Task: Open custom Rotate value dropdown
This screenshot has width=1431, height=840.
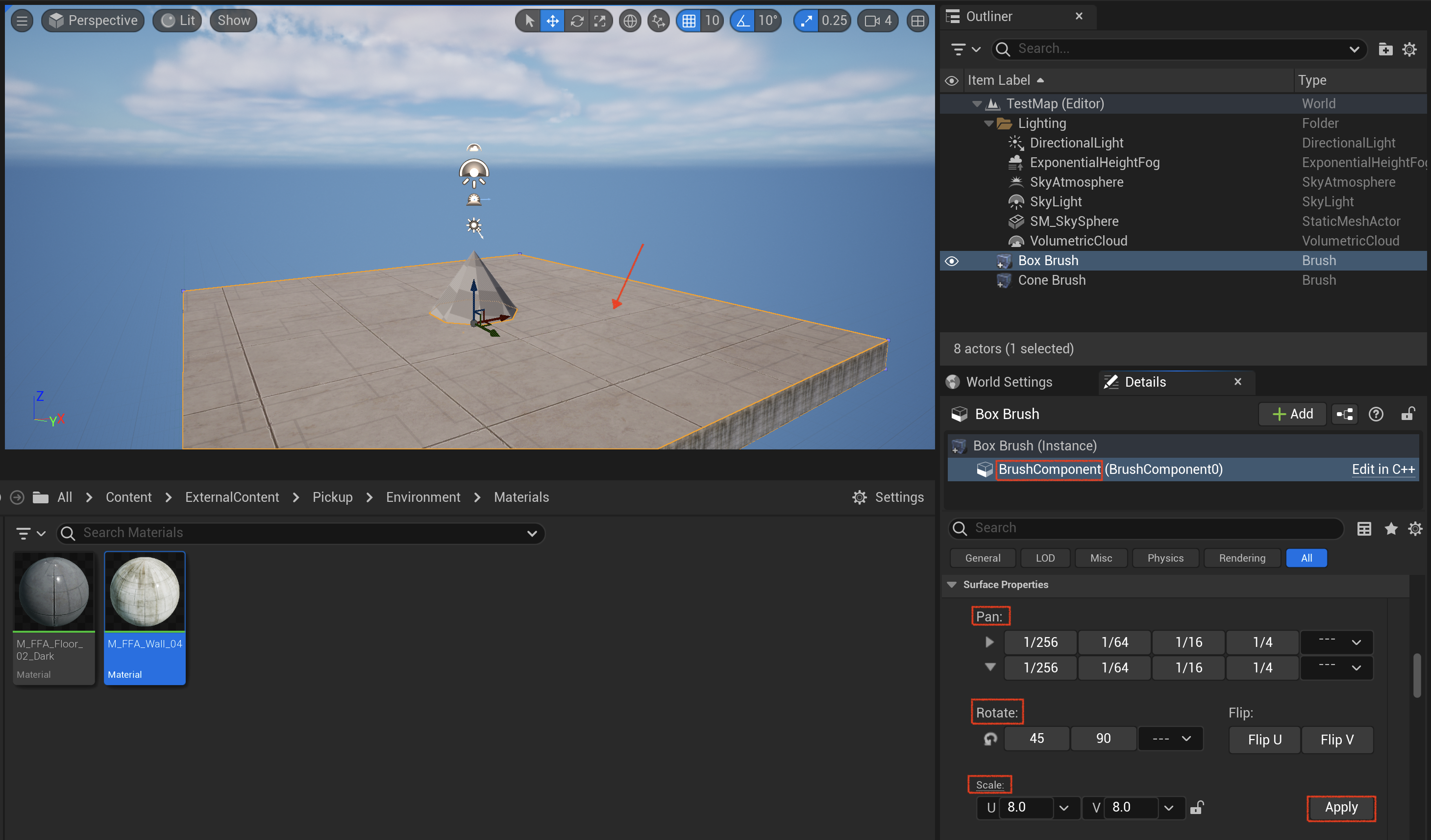Action: click(1171, 739)
